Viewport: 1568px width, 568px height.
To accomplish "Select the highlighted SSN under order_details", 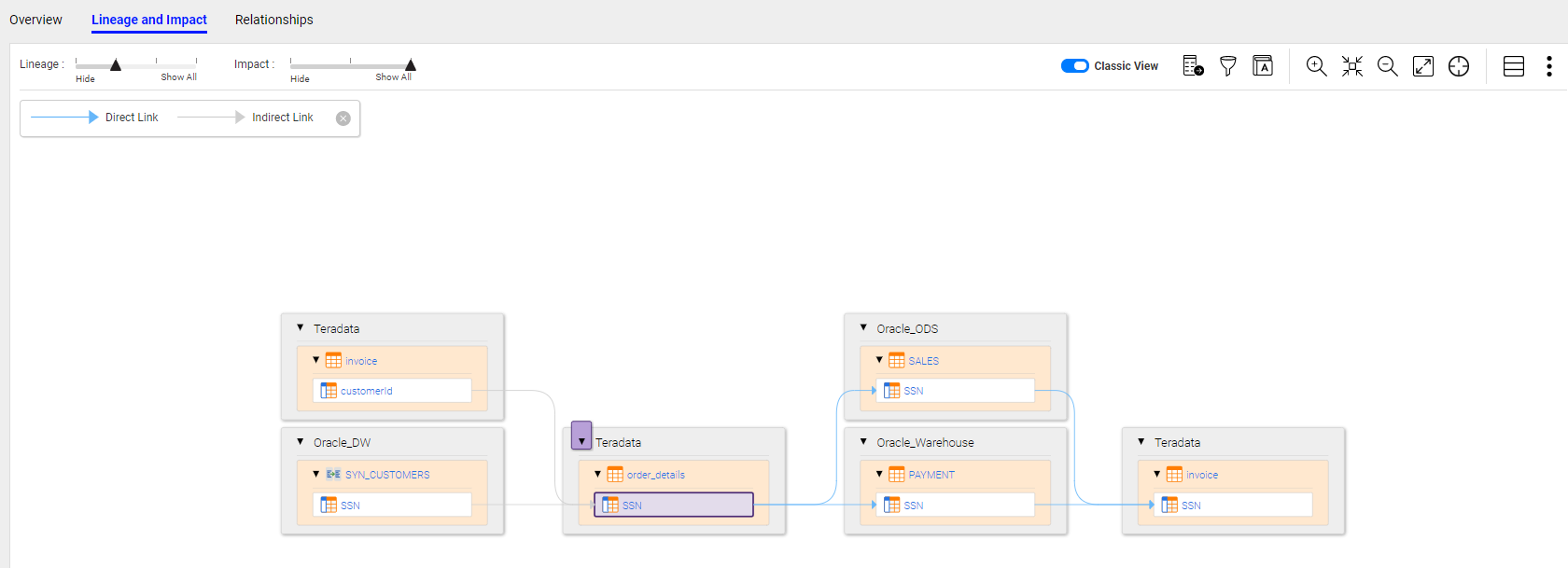I will coord(674,505).
